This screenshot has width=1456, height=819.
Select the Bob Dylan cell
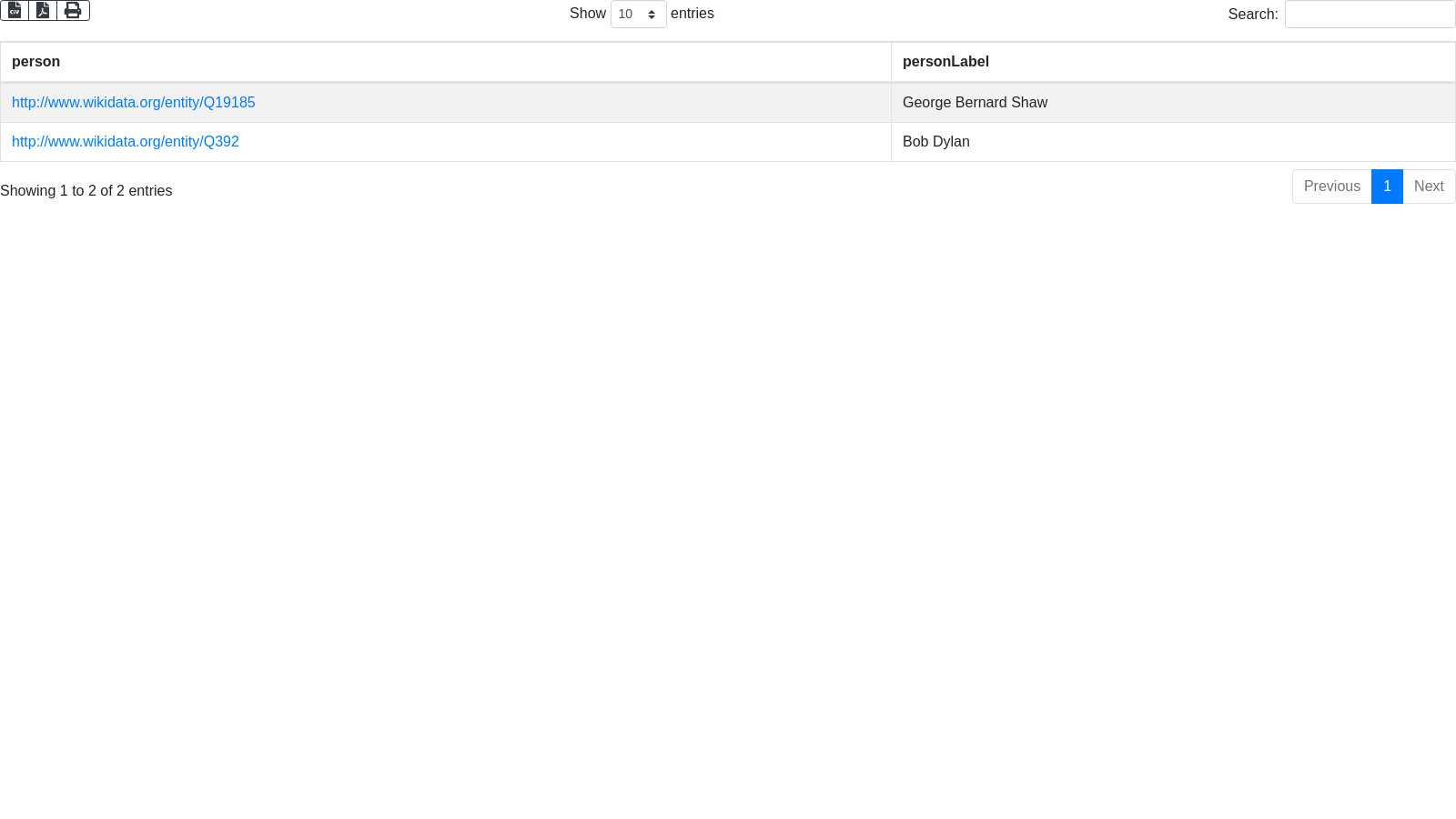point(936,142)
